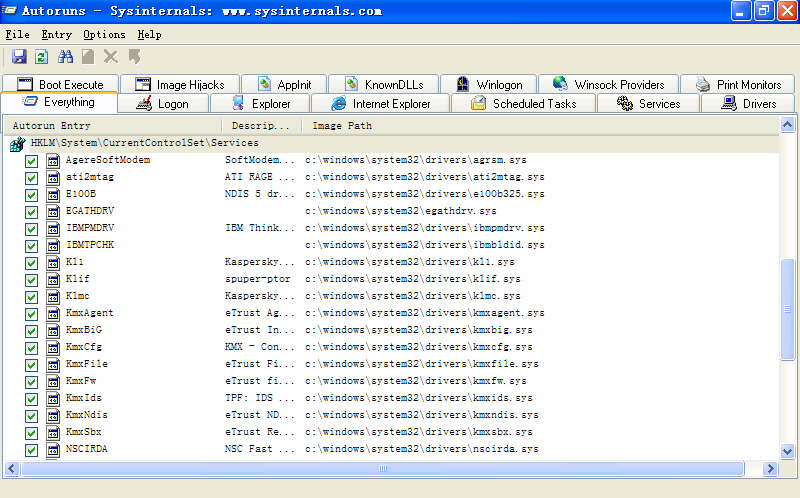The height and width of the screenshot is (498, 800).
Task: Uncheck the KmxAgent entry checkbox
Action: (x=31, y=314)
